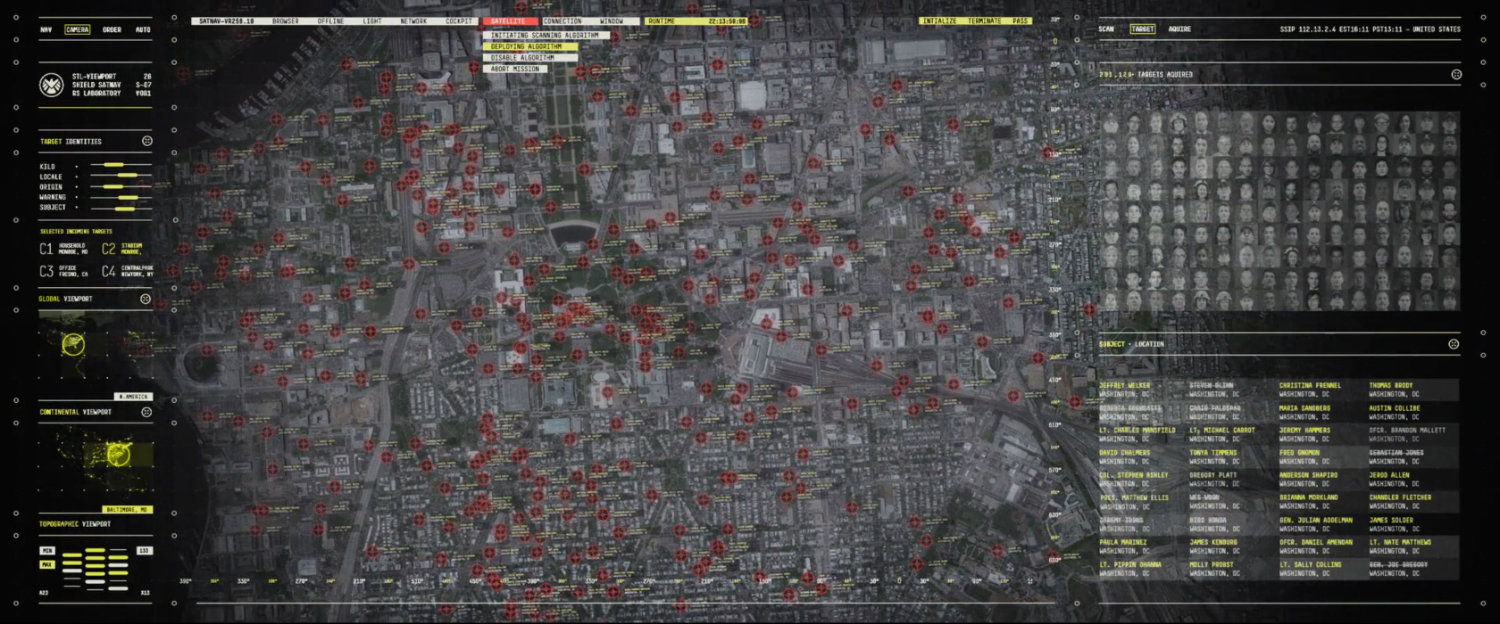
Task: Click the crosshair icon beside the TARGETS AQUIRED counter
Action: (1455, 72)
